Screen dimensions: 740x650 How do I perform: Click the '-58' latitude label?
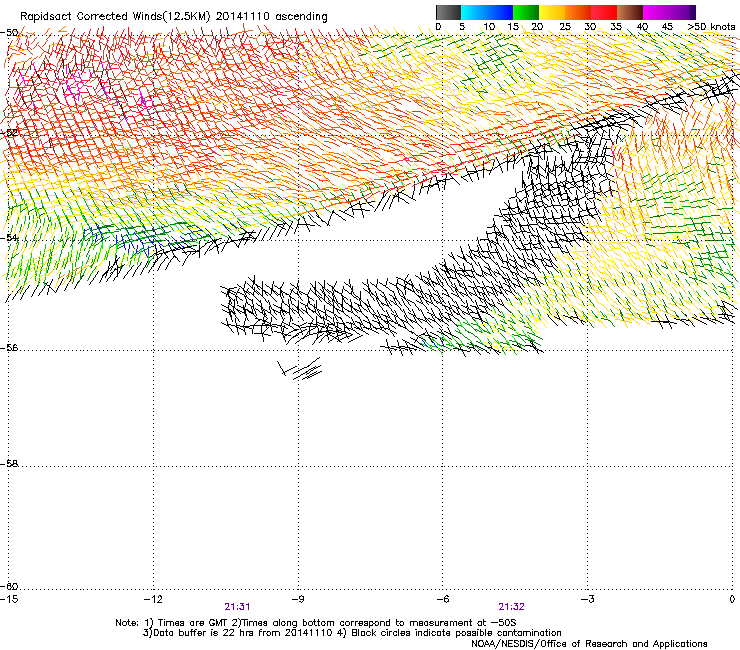click(9, 464)
